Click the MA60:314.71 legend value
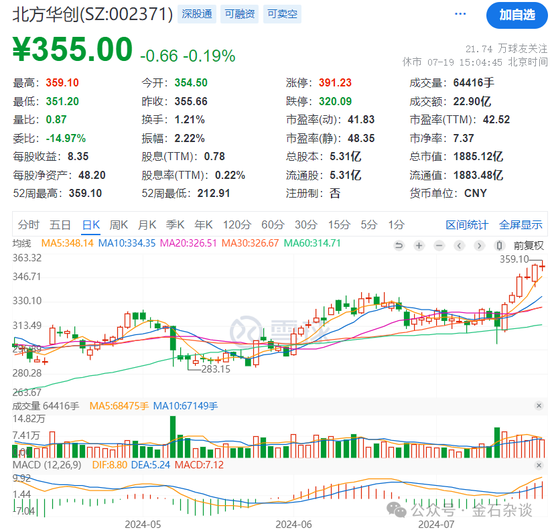This screenshot has height=532, width=550. tap(312, 243)
